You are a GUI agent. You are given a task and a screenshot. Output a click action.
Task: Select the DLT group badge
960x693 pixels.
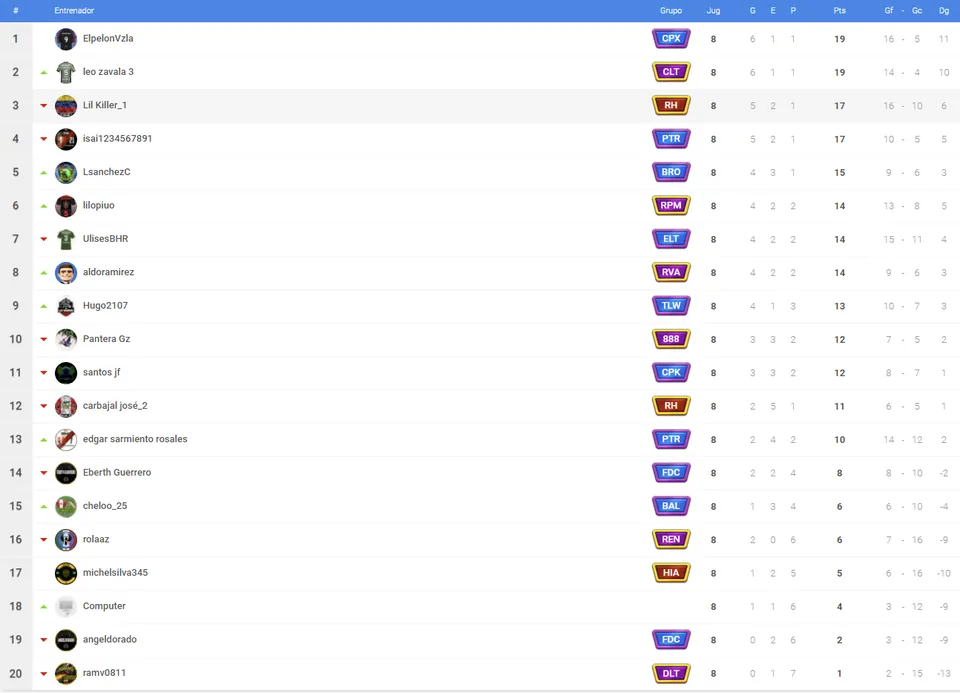click(671, 673)
